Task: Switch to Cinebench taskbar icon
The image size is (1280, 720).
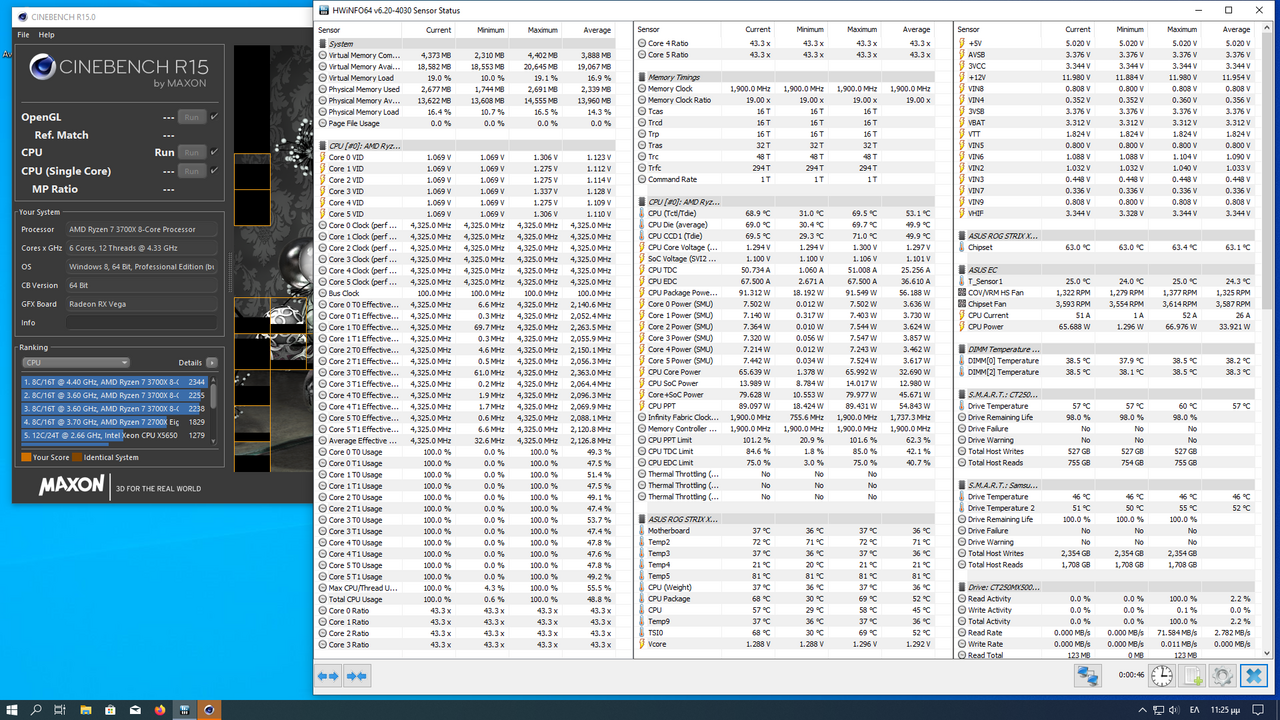Action: (x=209, y=709)
